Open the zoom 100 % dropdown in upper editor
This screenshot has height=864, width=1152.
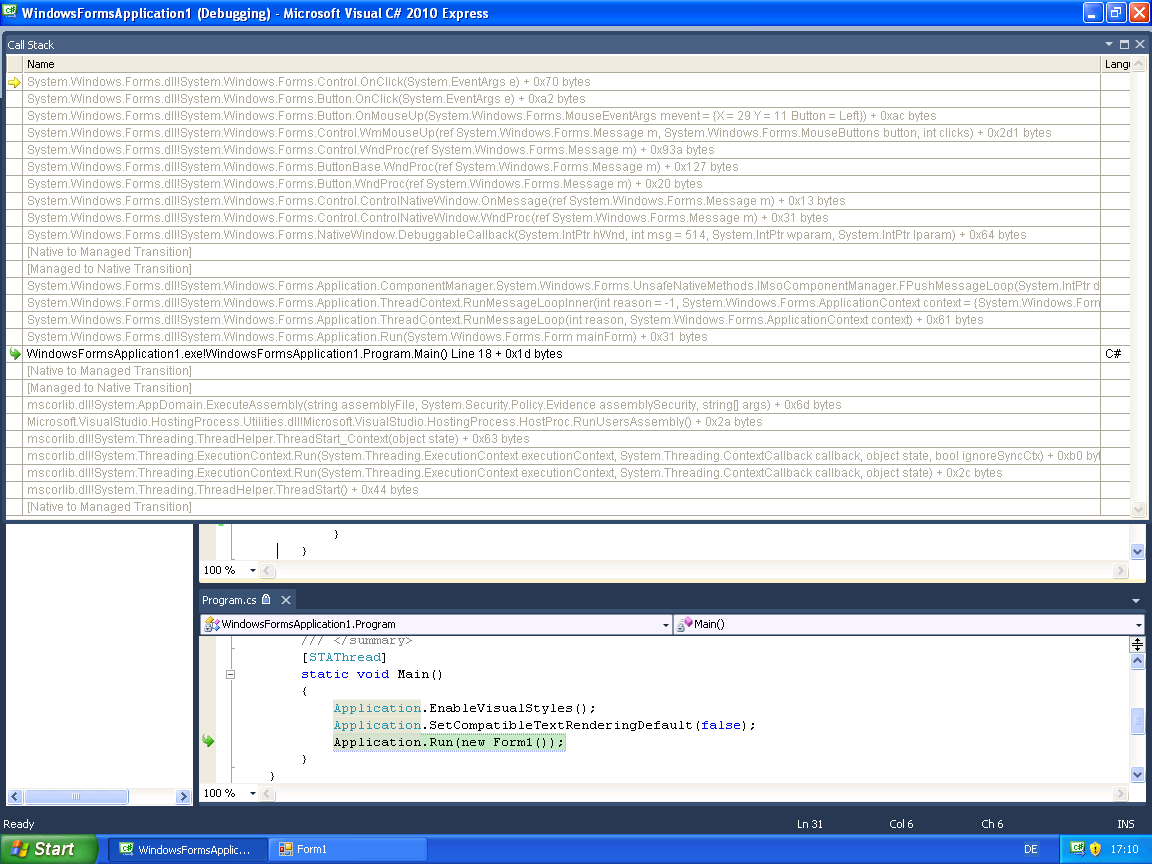point(253,570)
